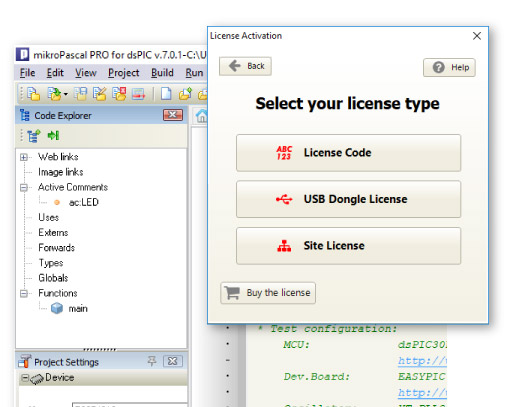Click the Edit Project toolbar icon
Screen dimensions: 517x407
(x=99, y=94)
